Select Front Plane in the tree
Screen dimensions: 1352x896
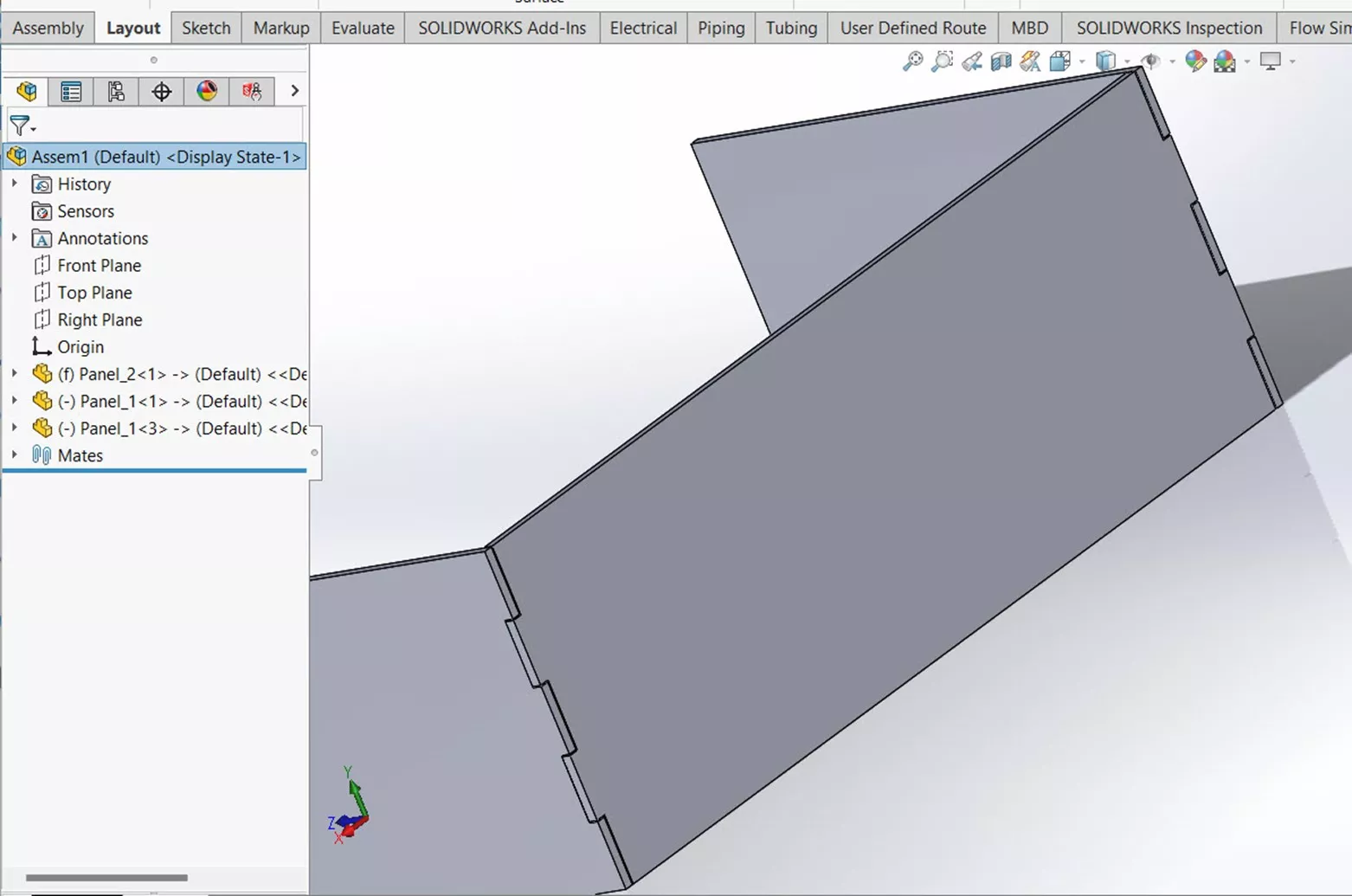tap(99, 265)
